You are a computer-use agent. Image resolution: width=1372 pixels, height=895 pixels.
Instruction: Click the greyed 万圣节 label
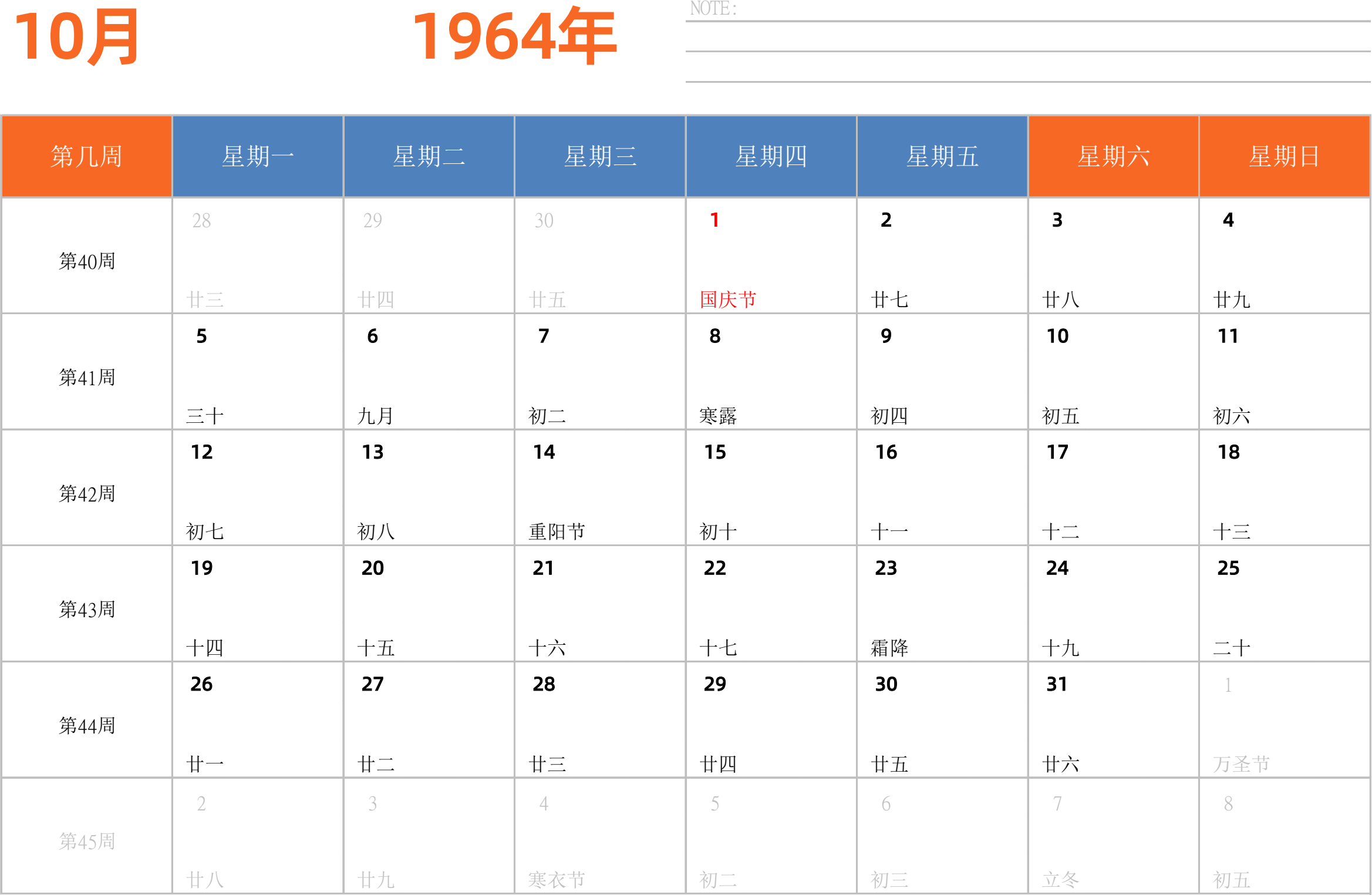pos(1242,764)
